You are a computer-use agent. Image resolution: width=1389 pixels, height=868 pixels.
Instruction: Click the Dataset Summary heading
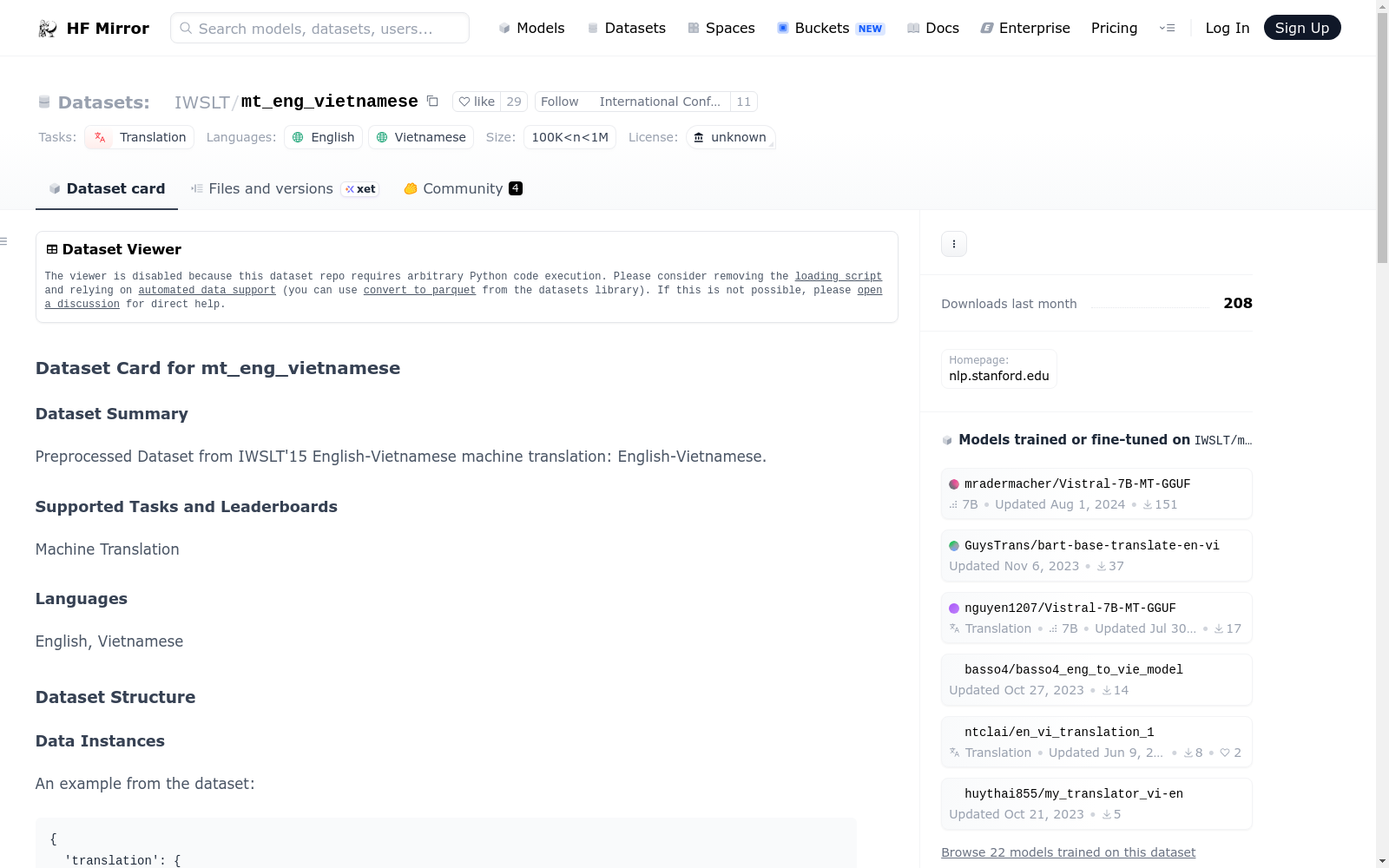point(112,414)
